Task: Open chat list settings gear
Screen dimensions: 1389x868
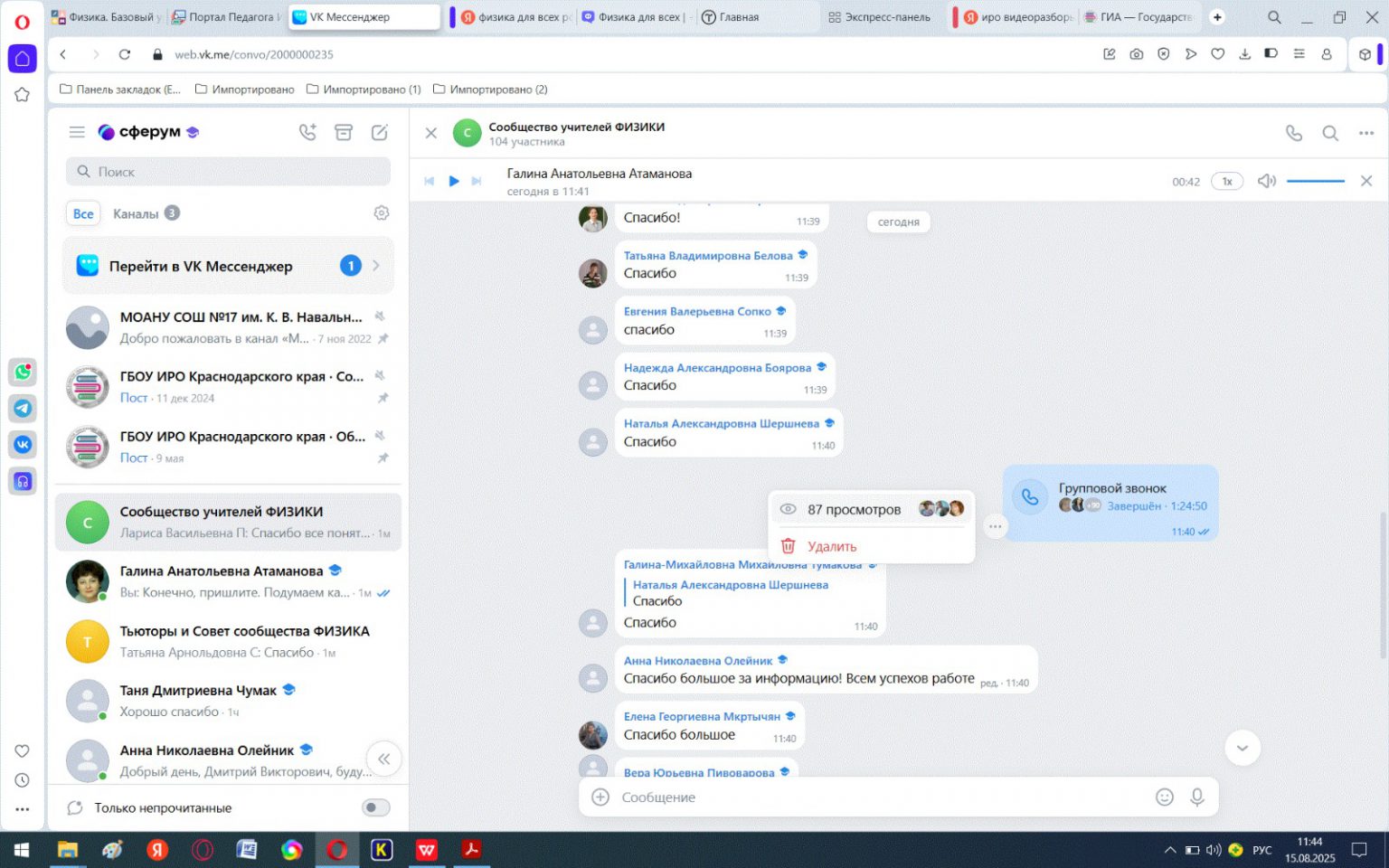Action: click(382, 213)
